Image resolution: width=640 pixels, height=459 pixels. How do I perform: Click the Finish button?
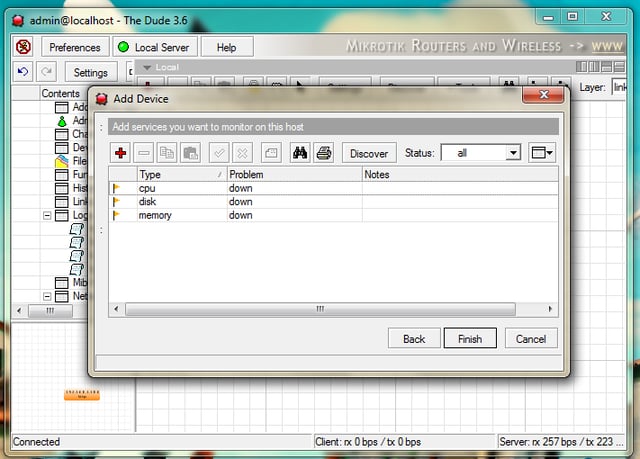click(x=470, y=339)
